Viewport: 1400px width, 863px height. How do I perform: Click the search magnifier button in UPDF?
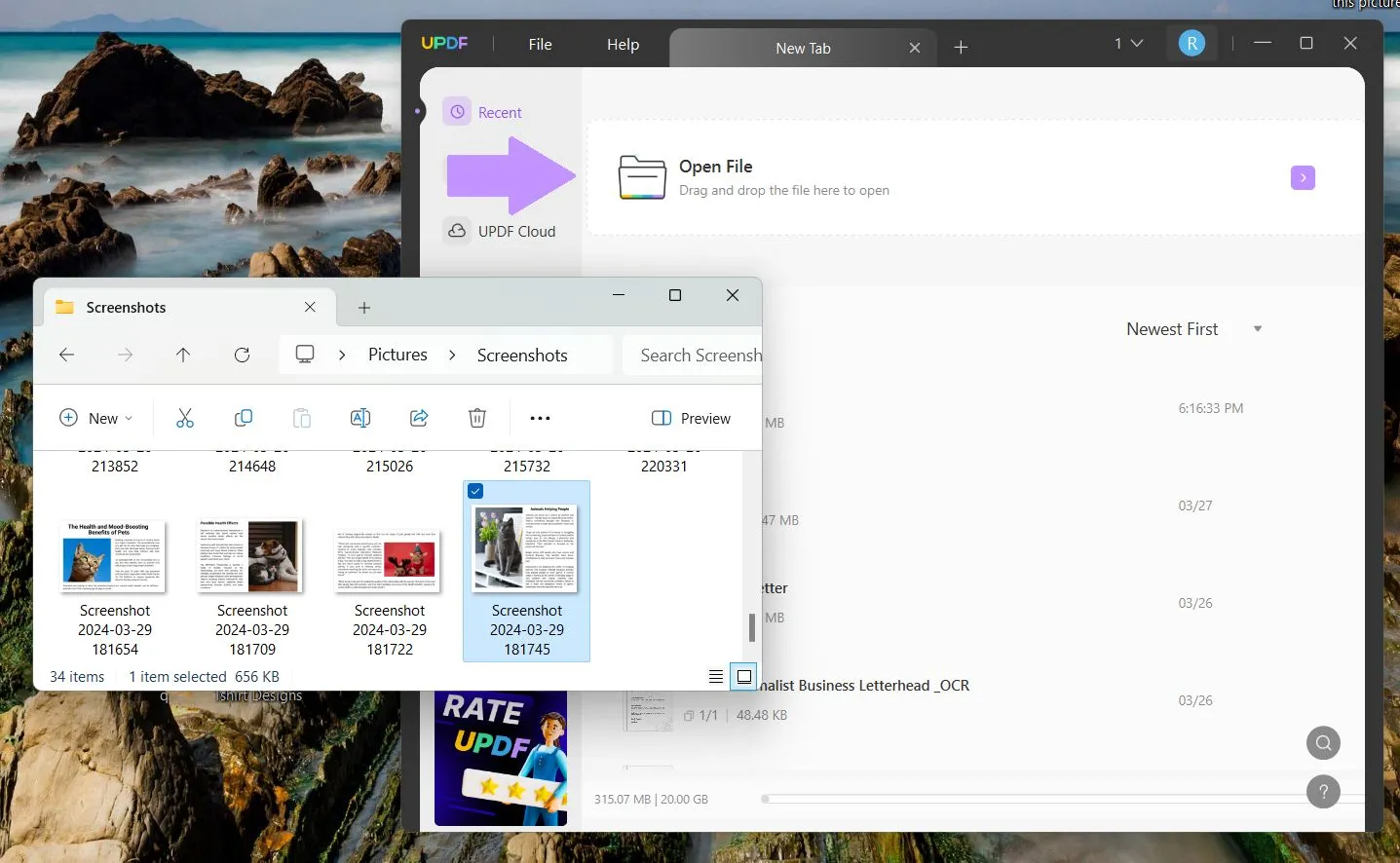[1323, 743]
